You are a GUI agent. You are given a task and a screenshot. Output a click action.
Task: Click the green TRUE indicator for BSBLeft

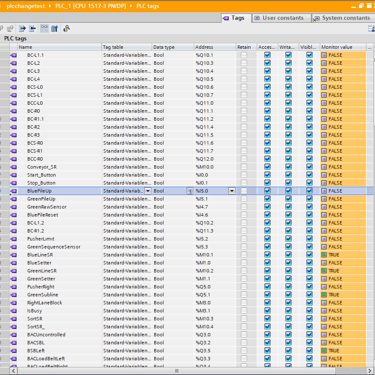[x=324, y=351]
